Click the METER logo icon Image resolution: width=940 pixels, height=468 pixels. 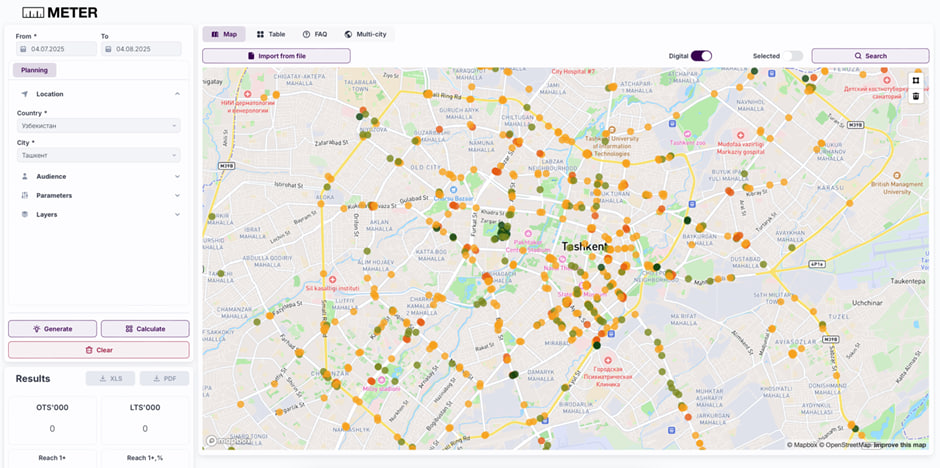[x=33, y=13]
